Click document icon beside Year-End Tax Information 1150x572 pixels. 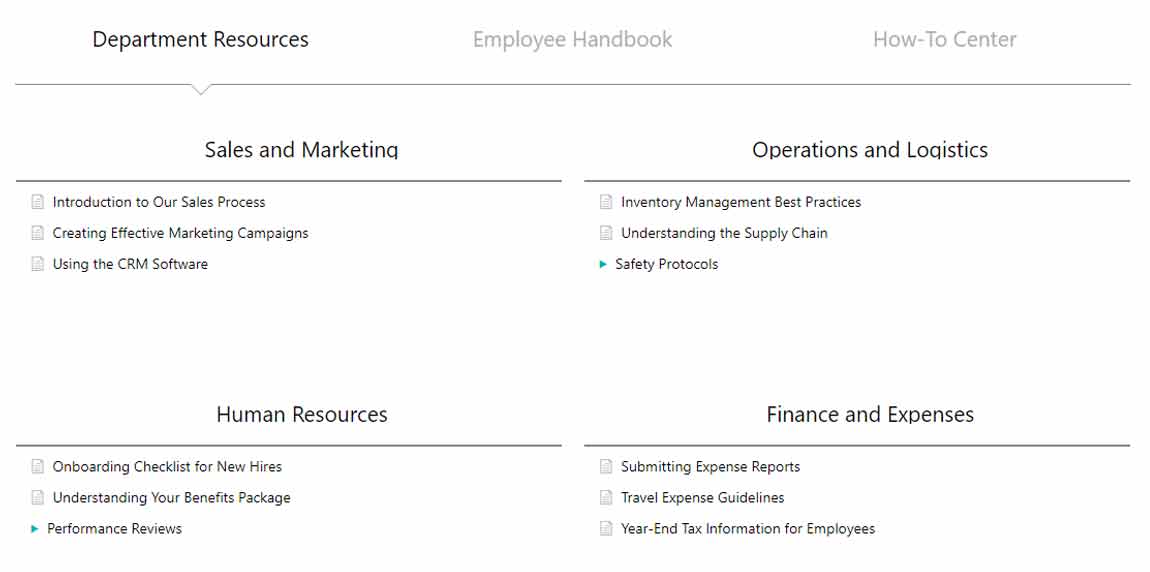(x=606, y=529)
